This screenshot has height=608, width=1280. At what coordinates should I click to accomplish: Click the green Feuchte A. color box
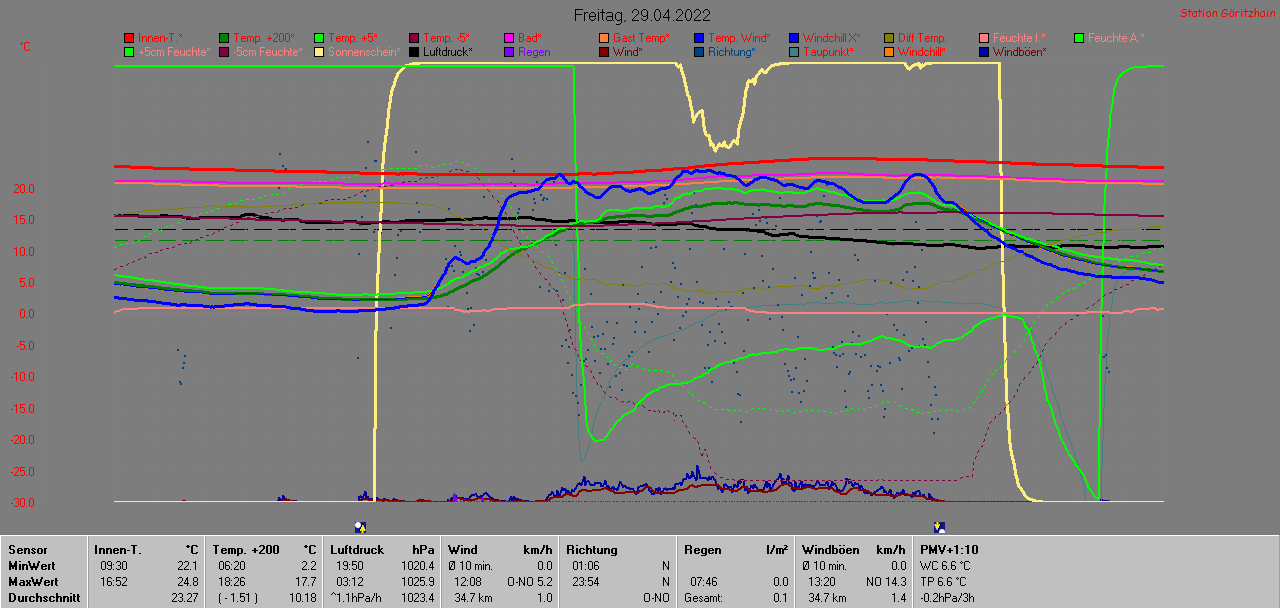pyautogui.click(x=1080, y=38)
